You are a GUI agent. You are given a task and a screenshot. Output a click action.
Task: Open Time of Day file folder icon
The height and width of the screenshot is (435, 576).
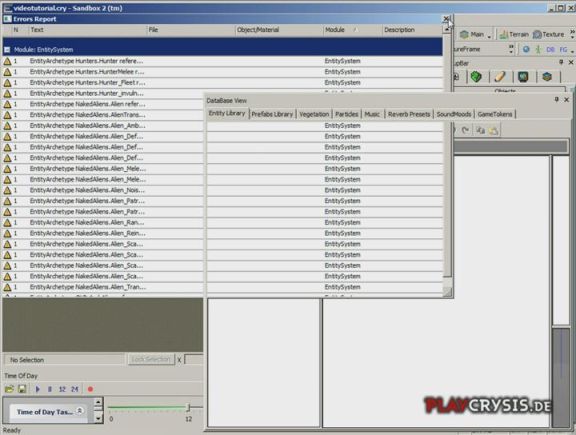tap(9, 389)
